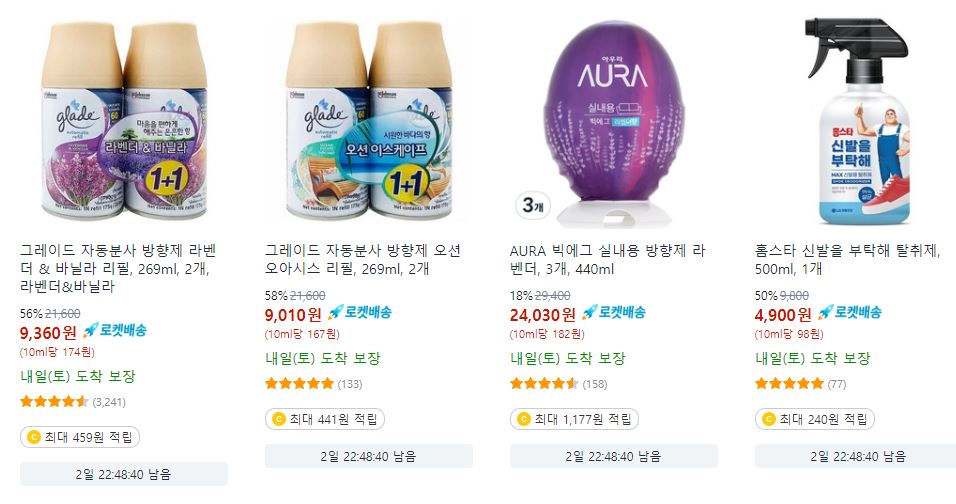Open the Homestar shoe deodorizer spray image

(857, 122)
